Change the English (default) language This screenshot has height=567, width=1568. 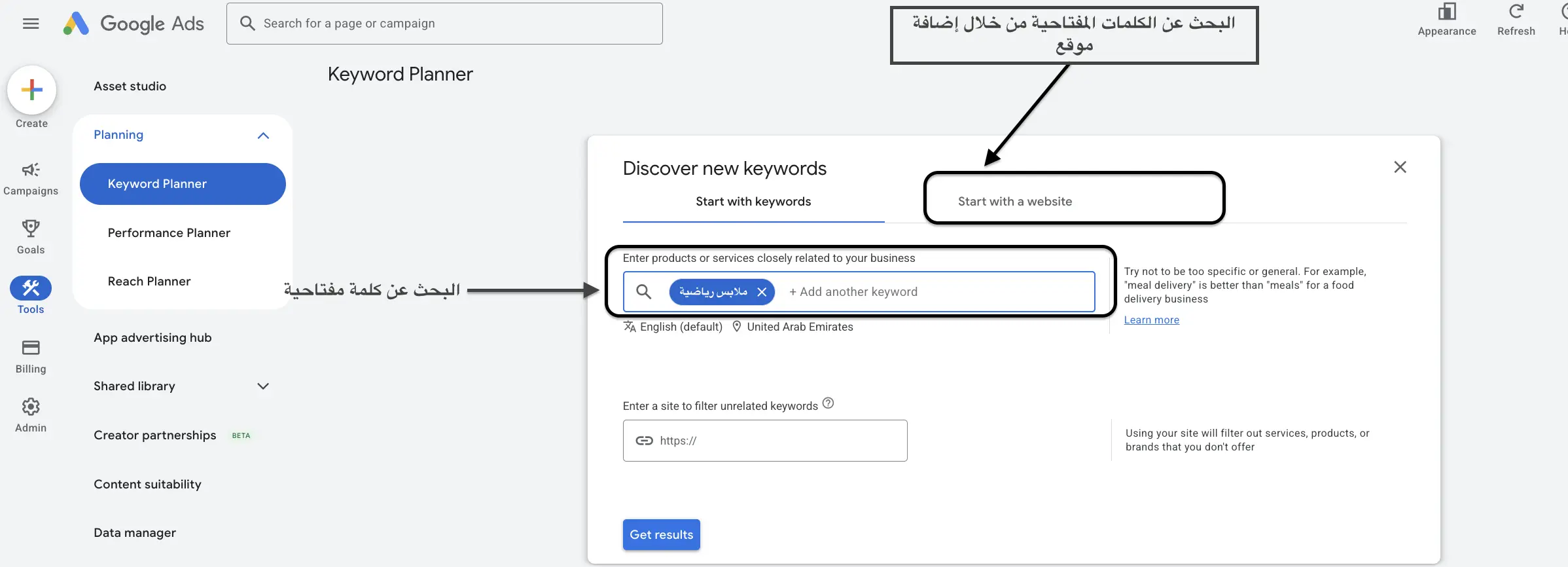click(x=681, y=327)
